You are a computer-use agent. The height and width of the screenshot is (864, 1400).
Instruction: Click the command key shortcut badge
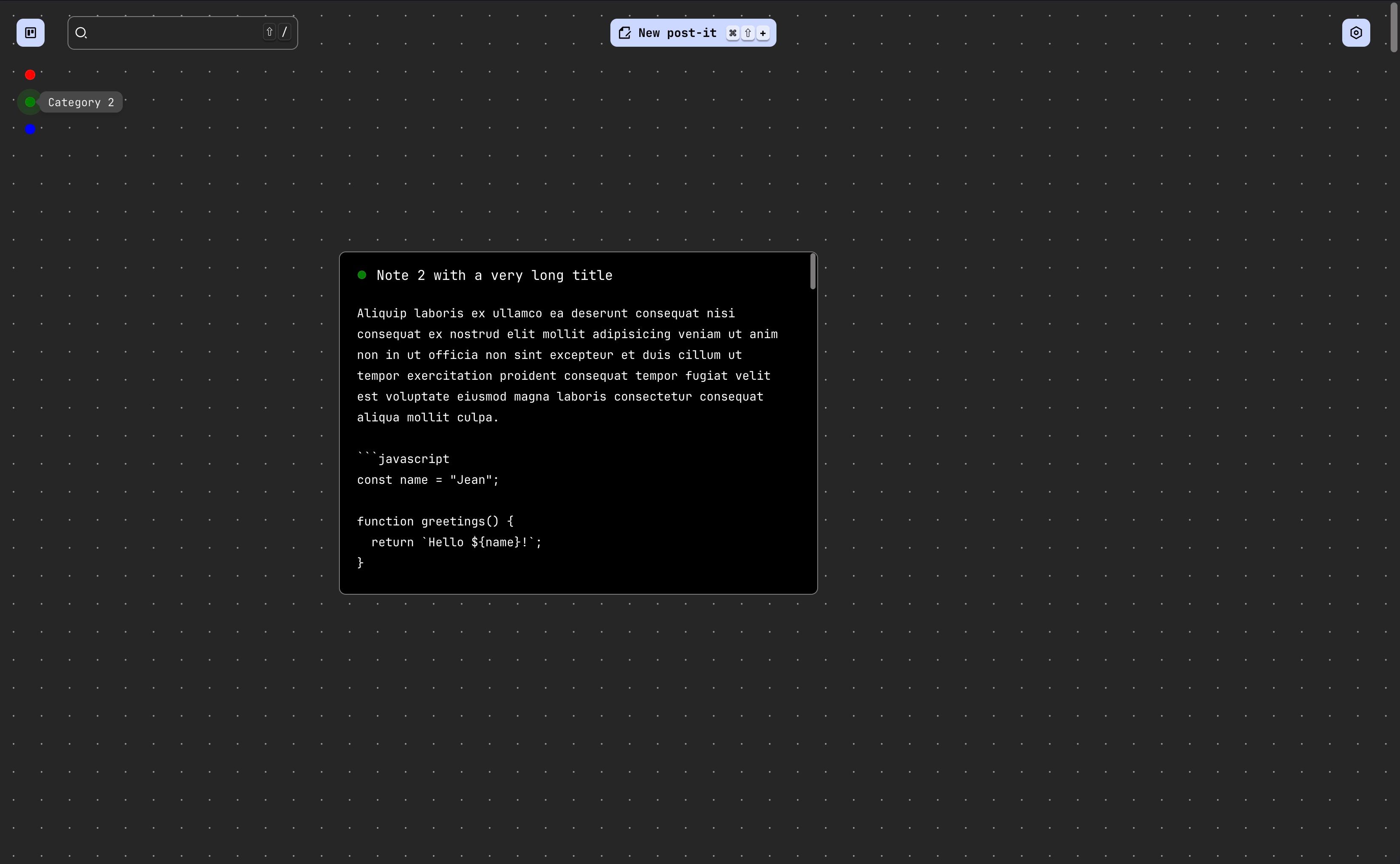[x=732, y=33]
